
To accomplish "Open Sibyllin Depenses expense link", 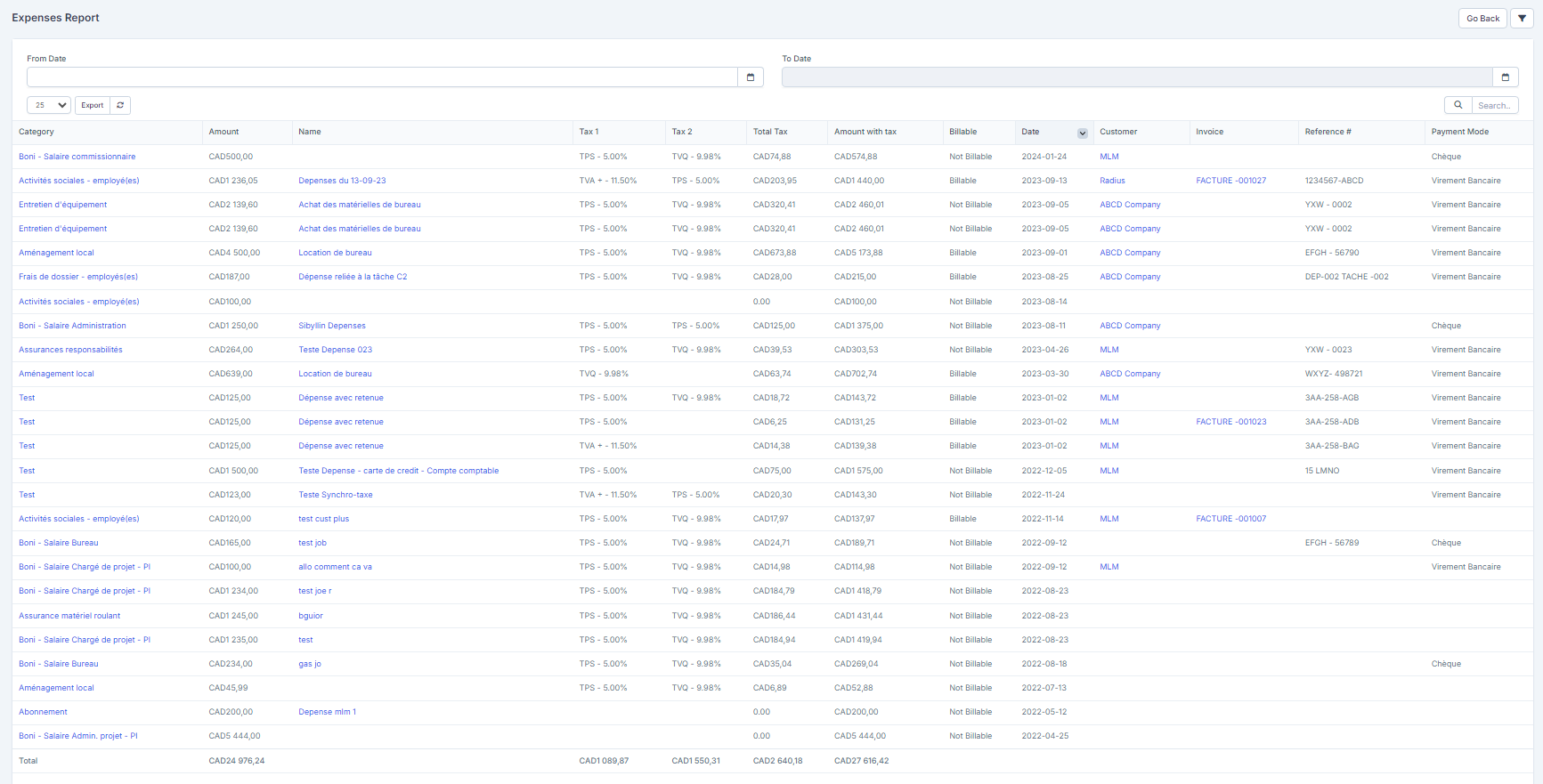I will point(332,326).
